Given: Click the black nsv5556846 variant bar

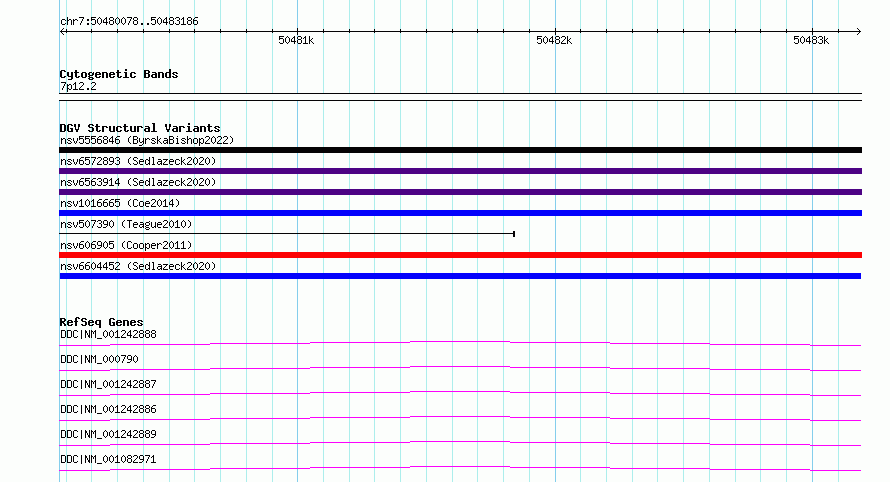Looking at the screenshot, I should tap(460, 150).
